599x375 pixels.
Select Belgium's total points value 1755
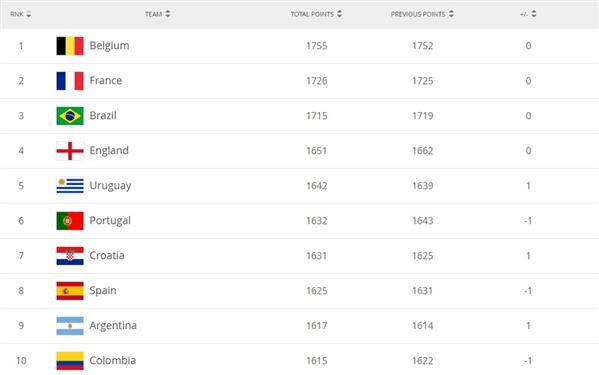[317, 46]
